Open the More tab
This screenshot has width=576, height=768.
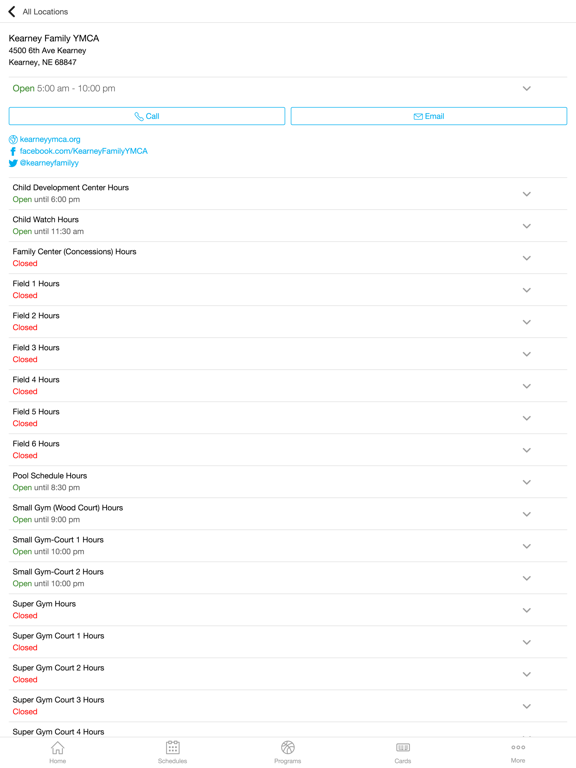click(518, 752)
